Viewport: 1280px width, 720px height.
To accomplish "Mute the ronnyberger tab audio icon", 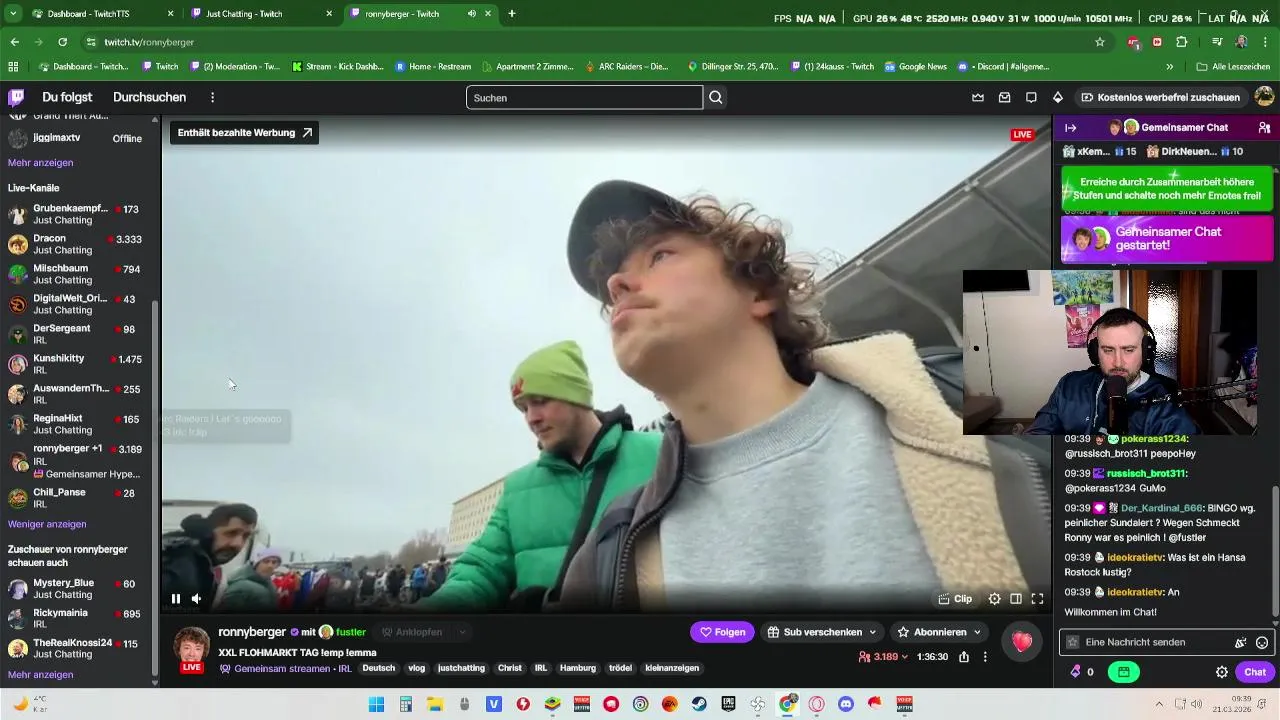I will [472, 14].
